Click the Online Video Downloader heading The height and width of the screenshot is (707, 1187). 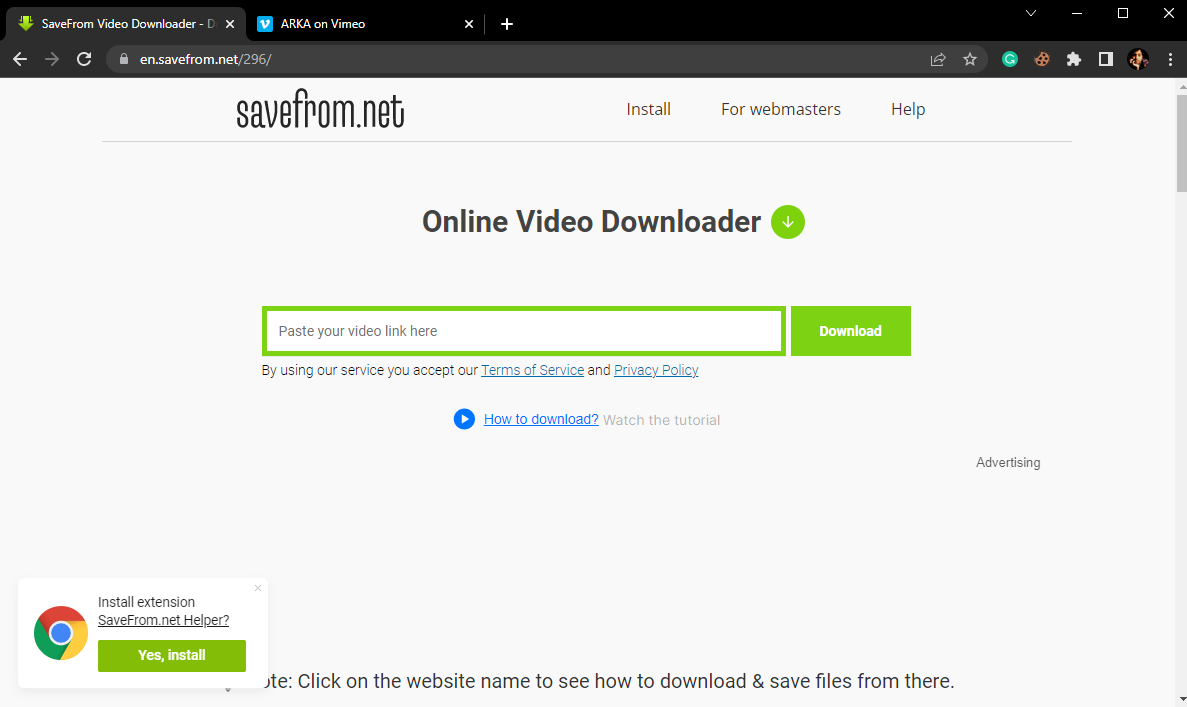click(x=591, y=222)
